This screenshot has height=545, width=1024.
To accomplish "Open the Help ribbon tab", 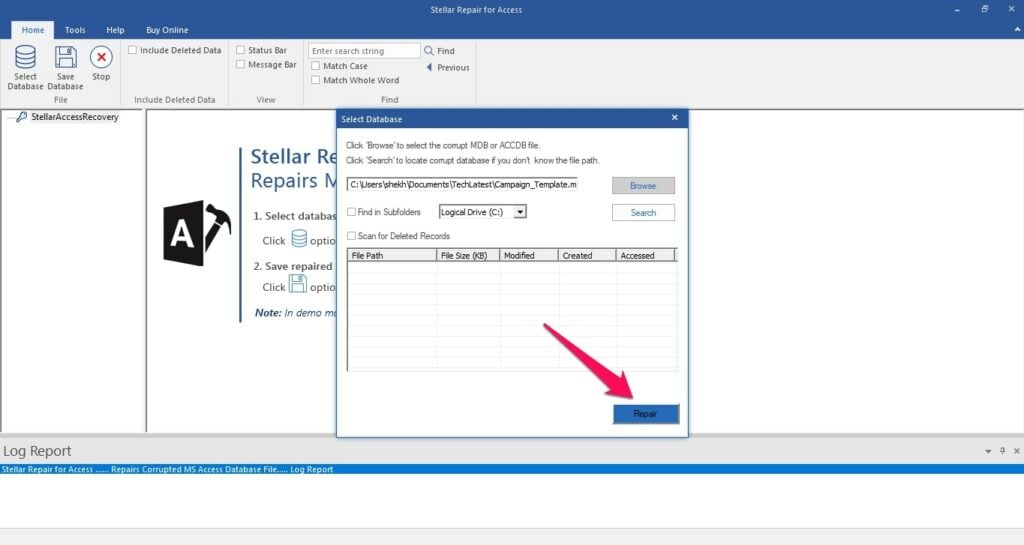I will coord(116,30).
